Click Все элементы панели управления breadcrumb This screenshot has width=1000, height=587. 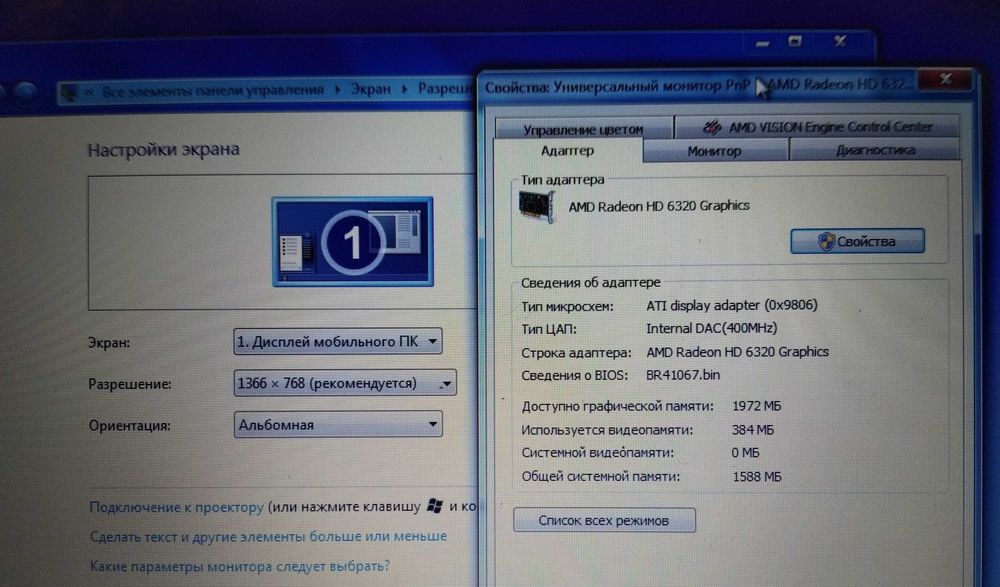pos(213,91)
